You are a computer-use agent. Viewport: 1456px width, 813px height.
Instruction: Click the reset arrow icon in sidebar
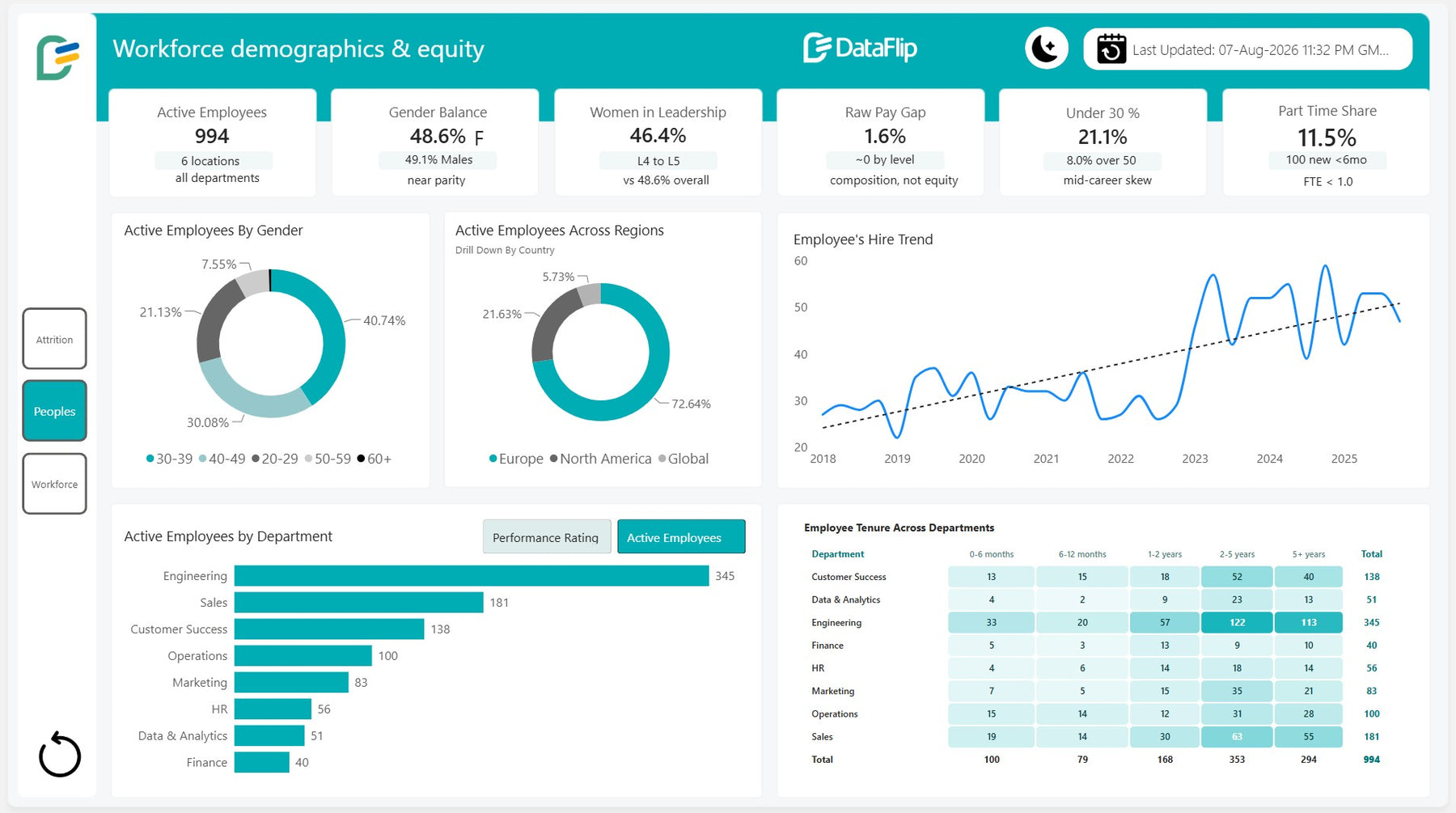tap(60, 755)
